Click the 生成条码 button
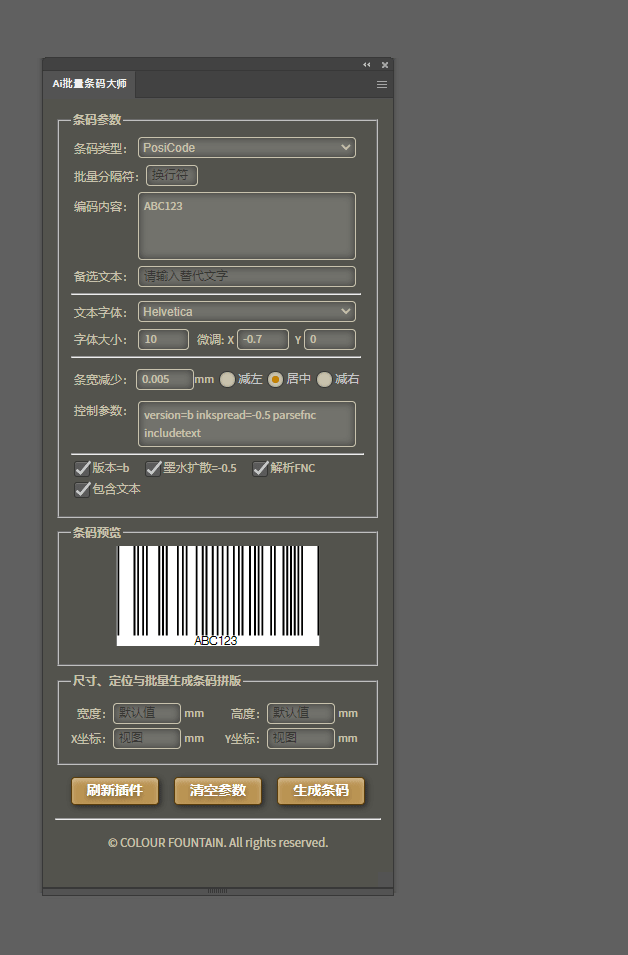Viewport: 628px width, 955px height. pyautogui.click(x=321, y=791)
